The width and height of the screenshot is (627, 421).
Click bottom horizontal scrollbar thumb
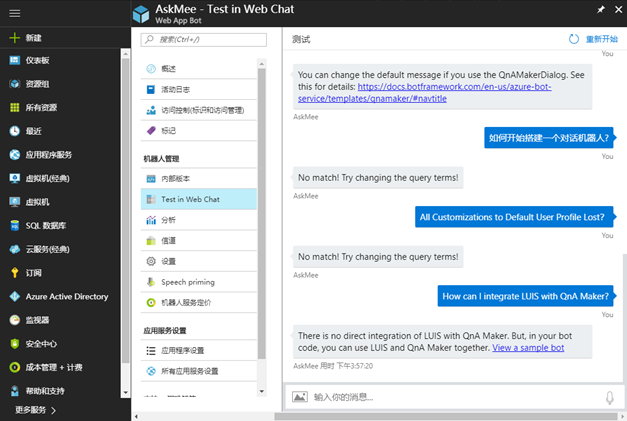click(446, 417)
